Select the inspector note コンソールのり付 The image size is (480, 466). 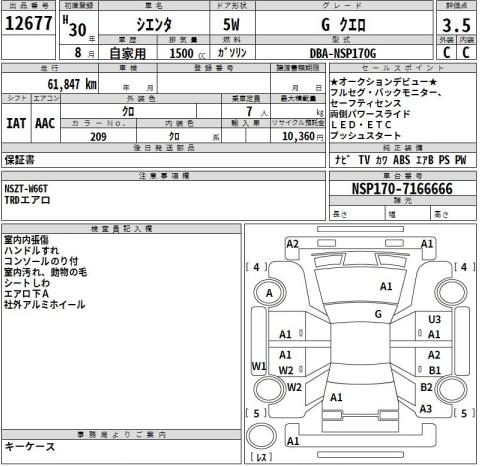(41, 261)
